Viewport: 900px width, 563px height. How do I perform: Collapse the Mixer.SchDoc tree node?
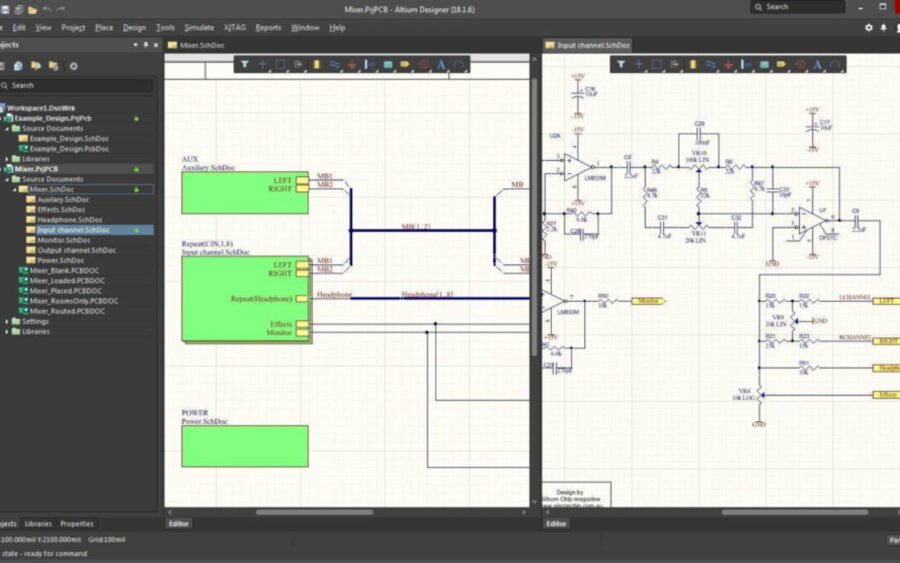click(14, 189)
